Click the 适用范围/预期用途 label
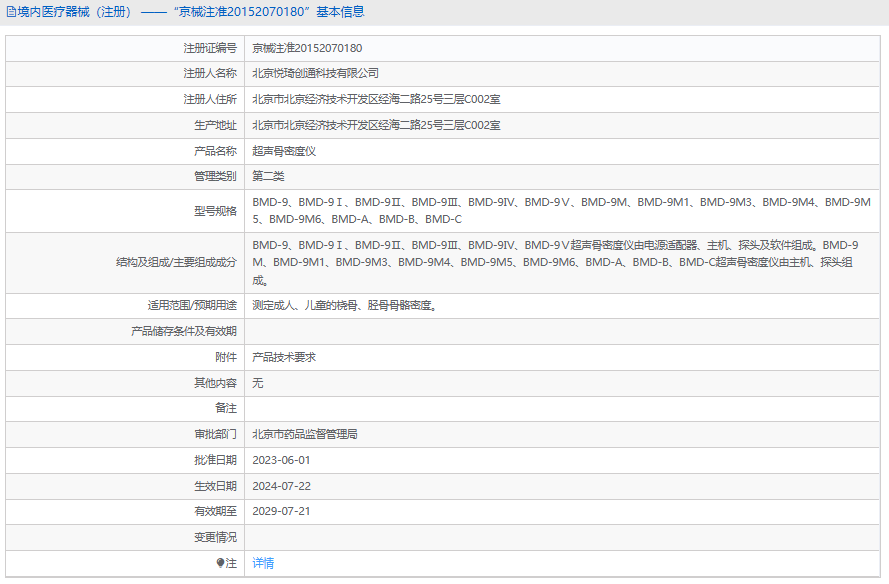The width and height of the screenshot is (889, 584). tap(192, 306)
